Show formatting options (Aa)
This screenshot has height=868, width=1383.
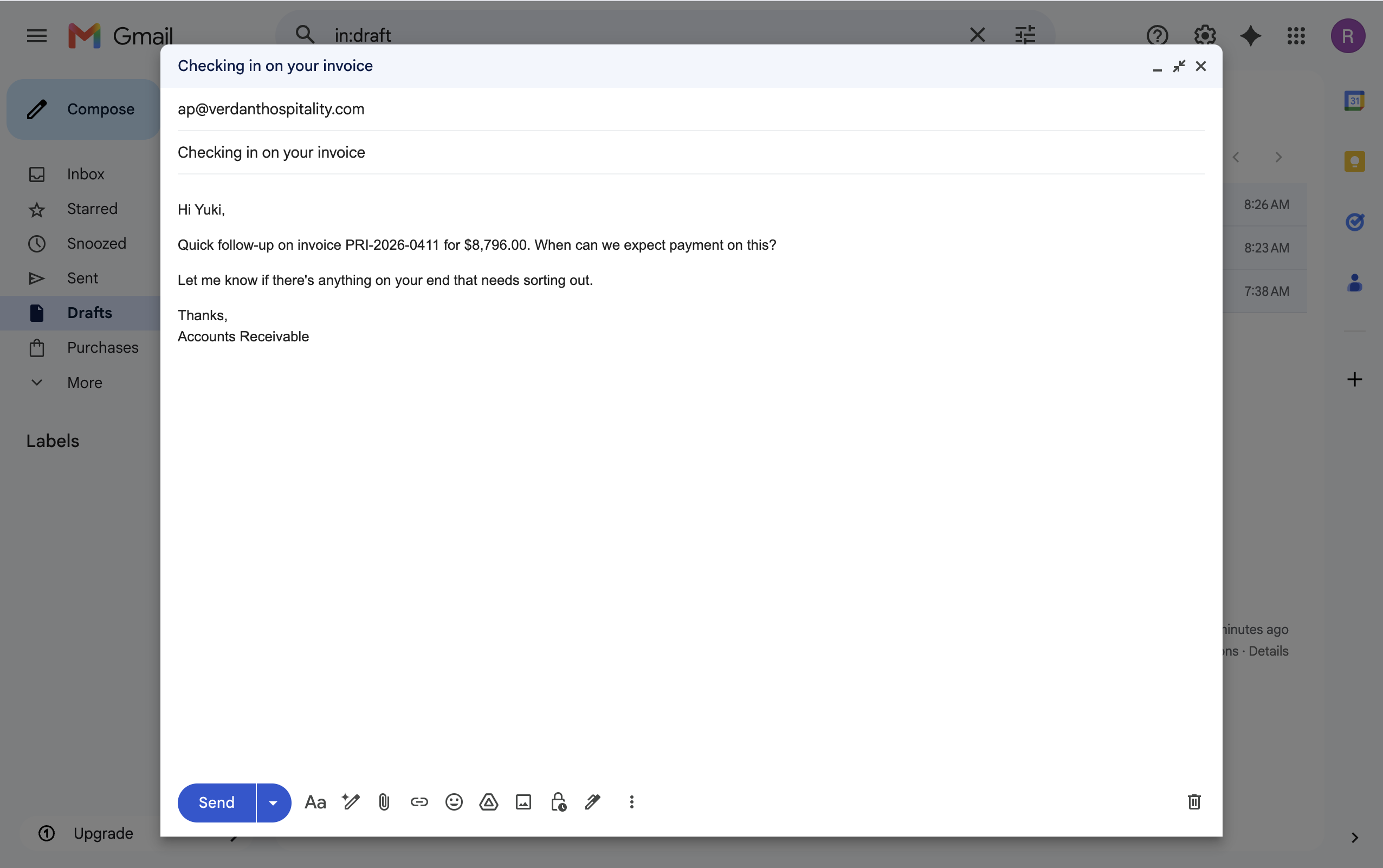(x=315, y=802)
